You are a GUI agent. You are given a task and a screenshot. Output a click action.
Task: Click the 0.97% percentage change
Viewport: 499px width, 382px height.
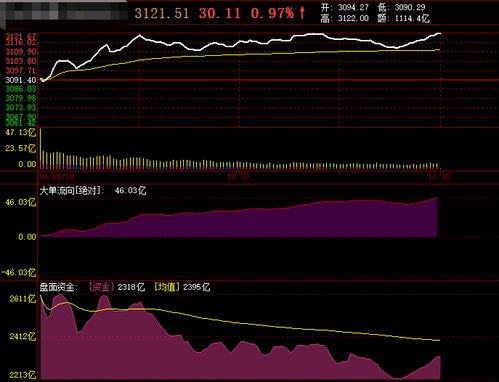tap(273, 13)
